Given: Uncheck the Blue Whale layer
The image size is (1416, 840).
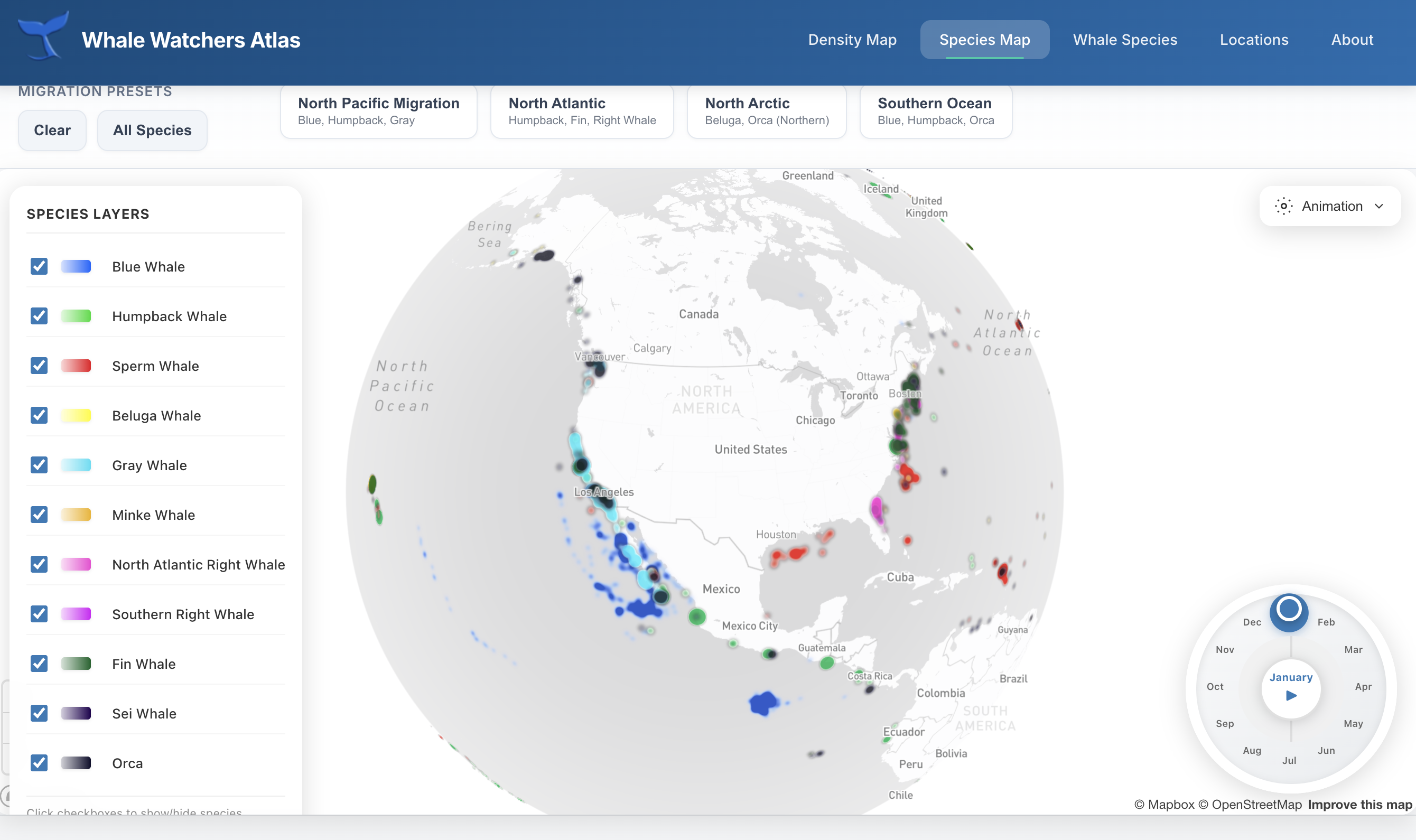Looking at the screenshot, I should point(39,266).
